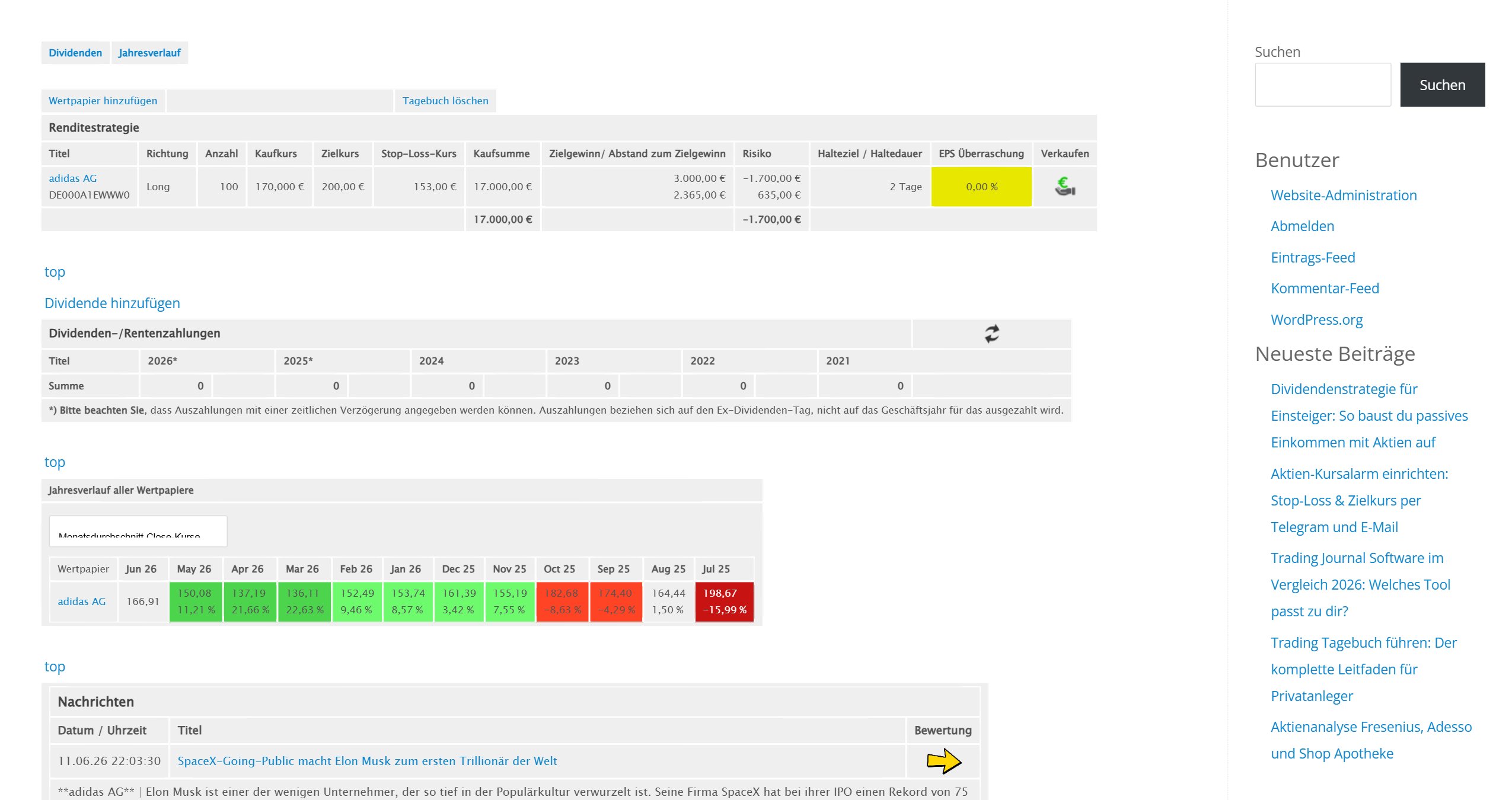Open the SpaceX-Going-Public news article
The image size is (1512, 800).
(368, 761)
